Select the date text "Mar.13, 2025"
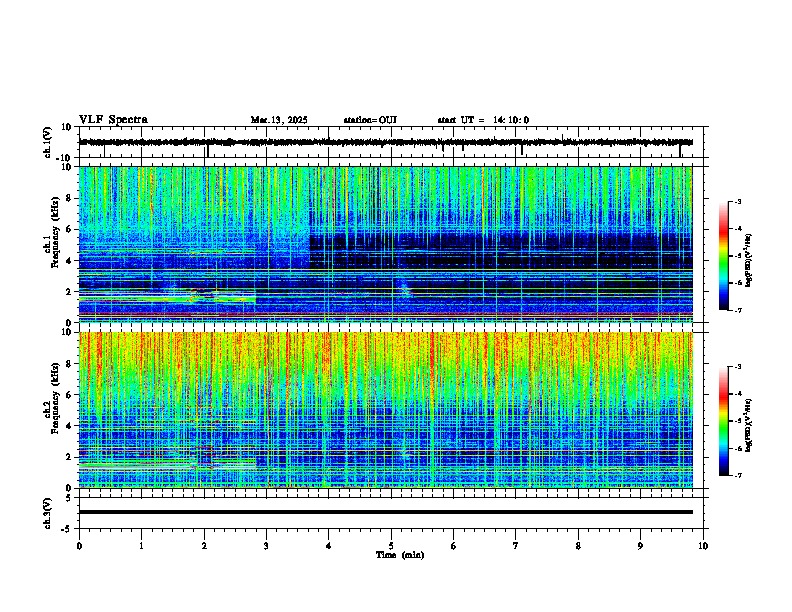Viewport: 792px width, 612px height. point(279,120)
